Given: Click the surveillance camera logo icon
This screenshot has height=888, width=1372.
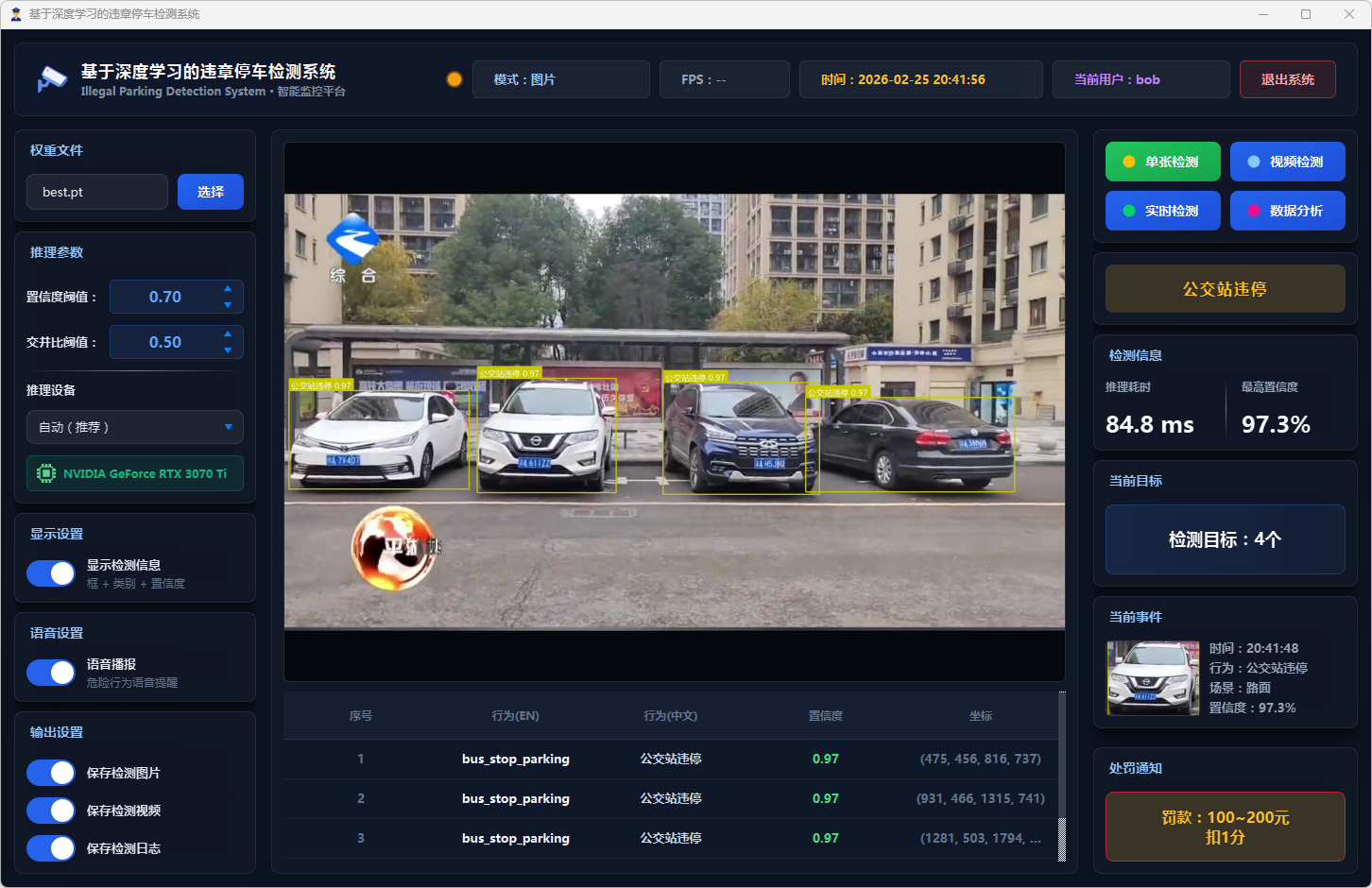Looking at the screenshot, I should pyautogui.click(x=52, y=79).
